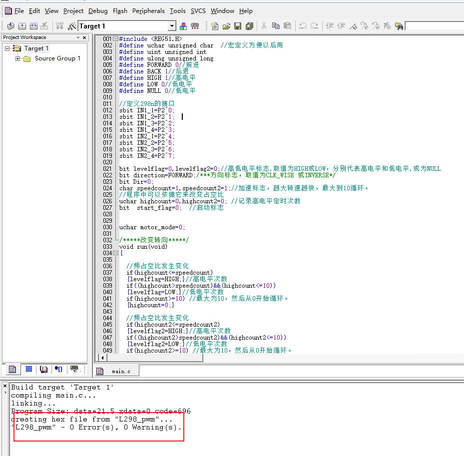Expand the Source Group 1 folder
The height and width of the screenshot is (456, 464).
[17, 59]
